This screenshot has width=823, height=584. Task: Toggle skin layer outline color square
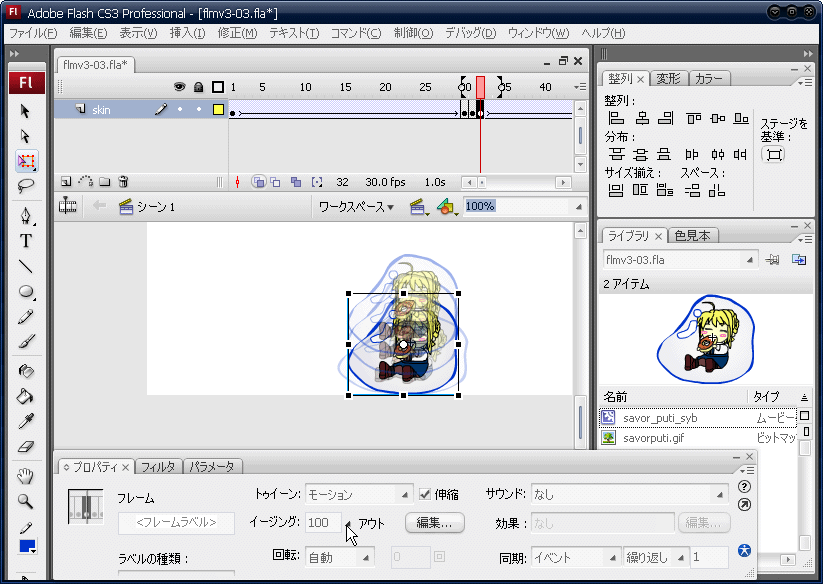(218, 110)
